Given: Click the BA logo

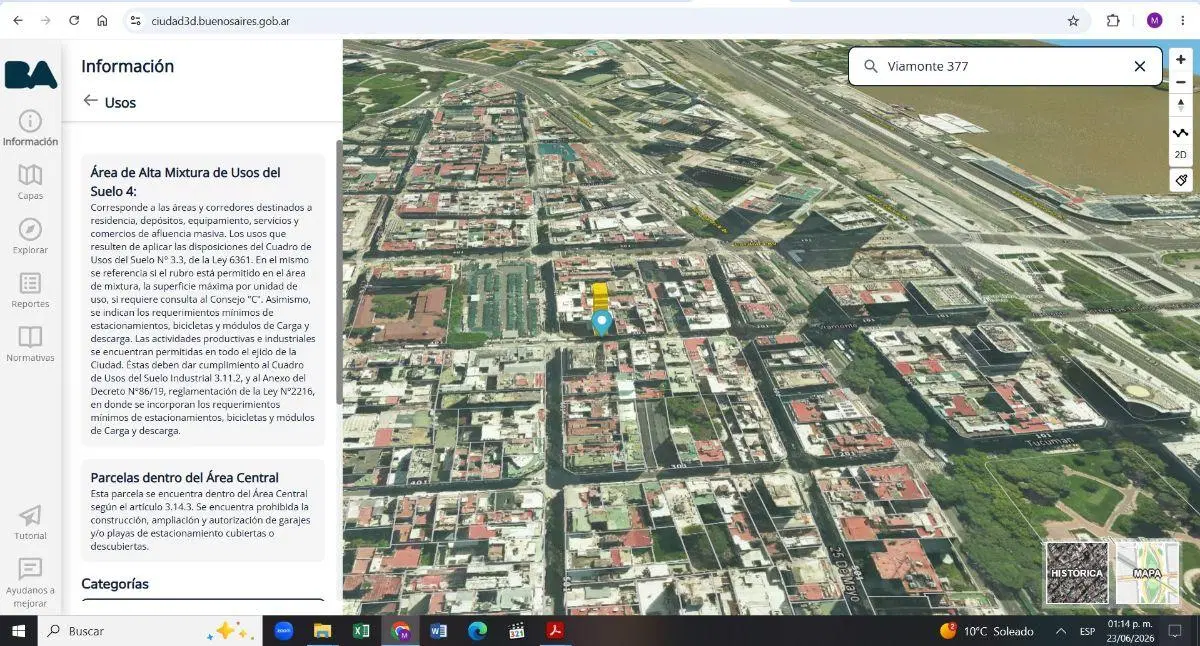Looking at the screenshot, I should point(30,75).
